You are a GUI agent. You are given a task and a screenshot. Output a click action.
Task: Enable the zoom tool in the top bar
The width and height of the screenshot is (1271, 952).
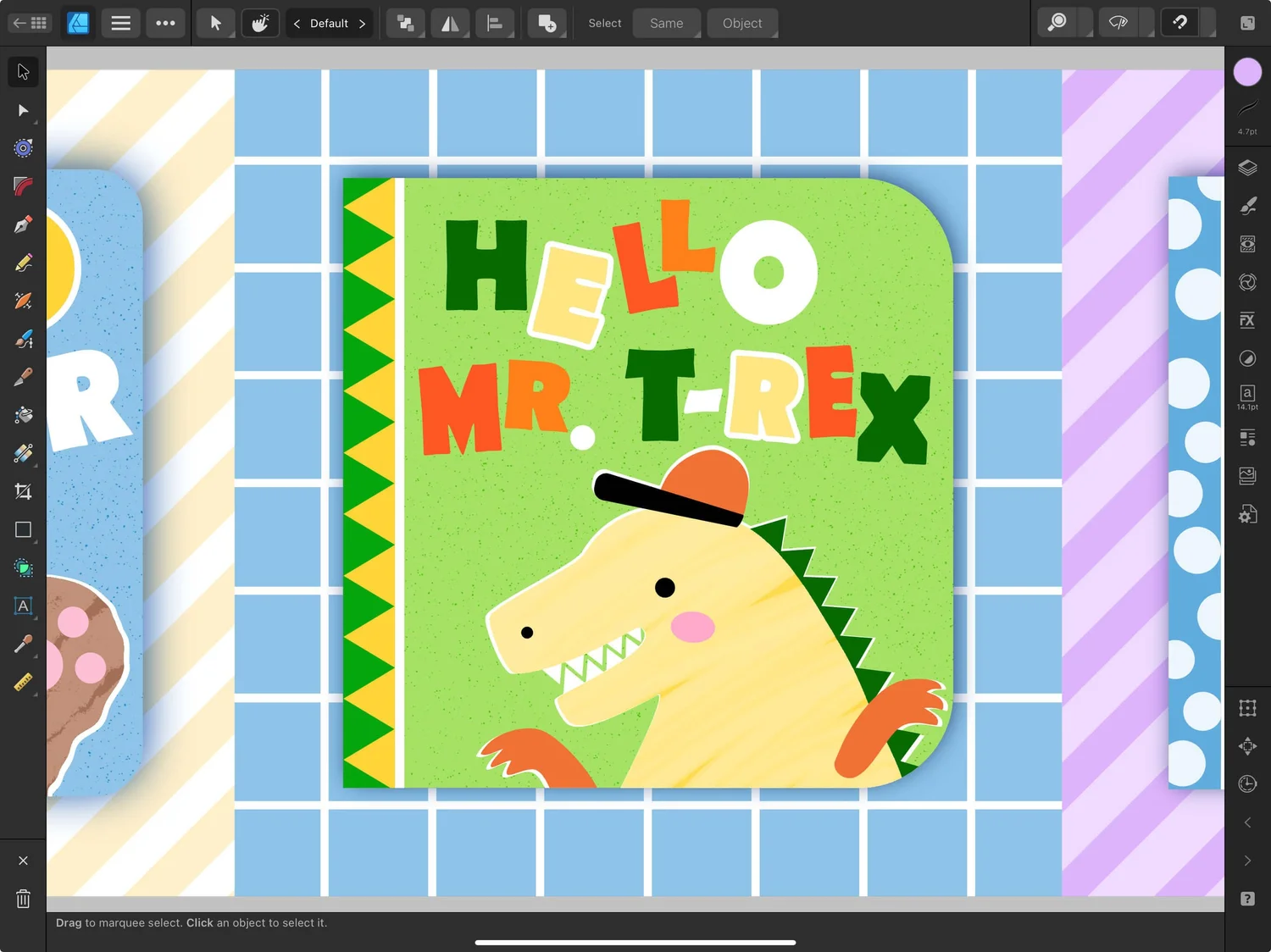pos(1056,23)
